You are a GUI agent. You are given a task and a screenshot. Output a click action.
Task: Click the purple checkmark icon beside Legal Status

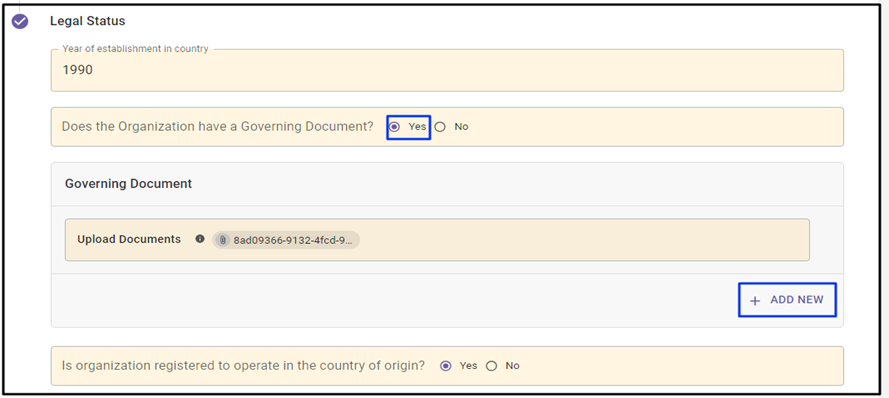tap(20, 22)
